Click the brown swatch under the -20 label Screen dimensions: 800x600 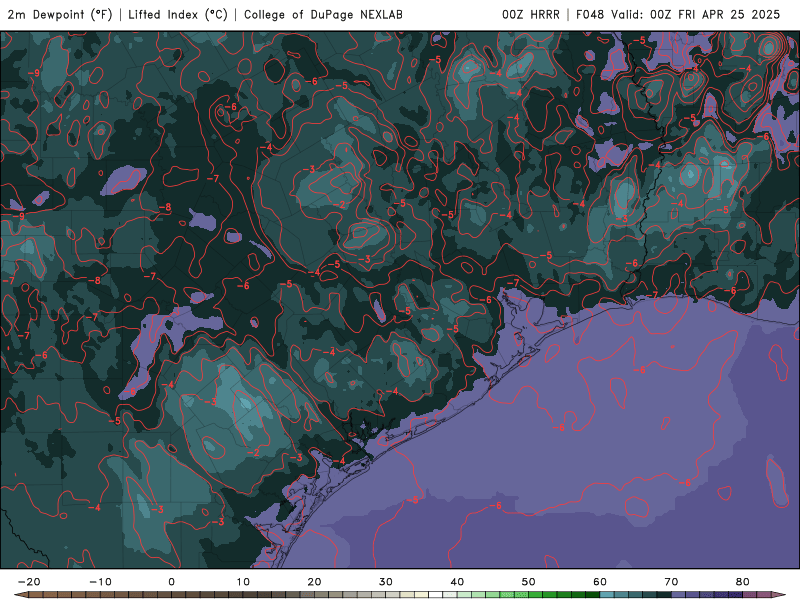[x=36, y=595]
